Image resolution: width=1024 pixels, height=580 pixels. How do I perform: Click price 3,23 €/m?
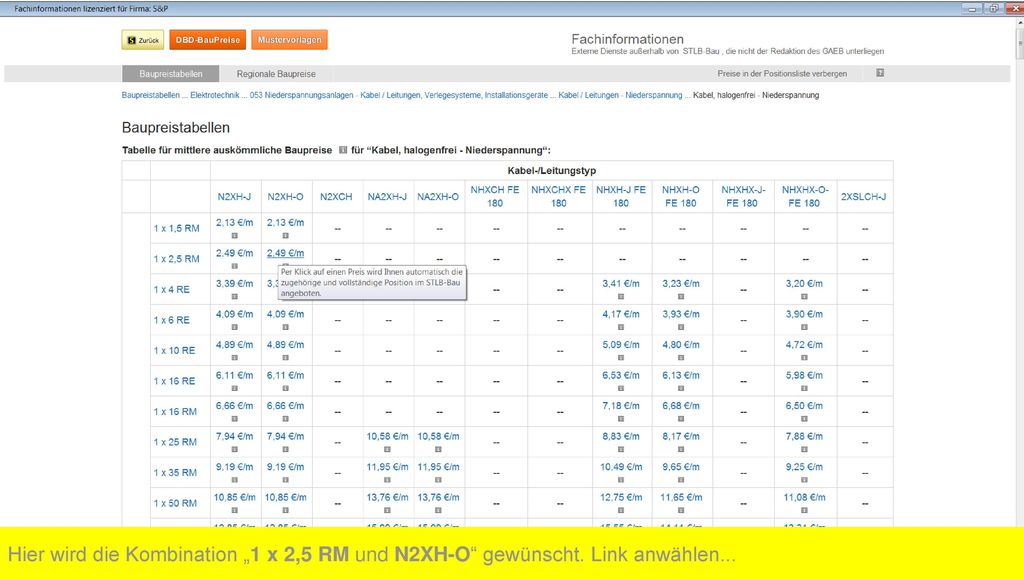click(x=680, y=284)
